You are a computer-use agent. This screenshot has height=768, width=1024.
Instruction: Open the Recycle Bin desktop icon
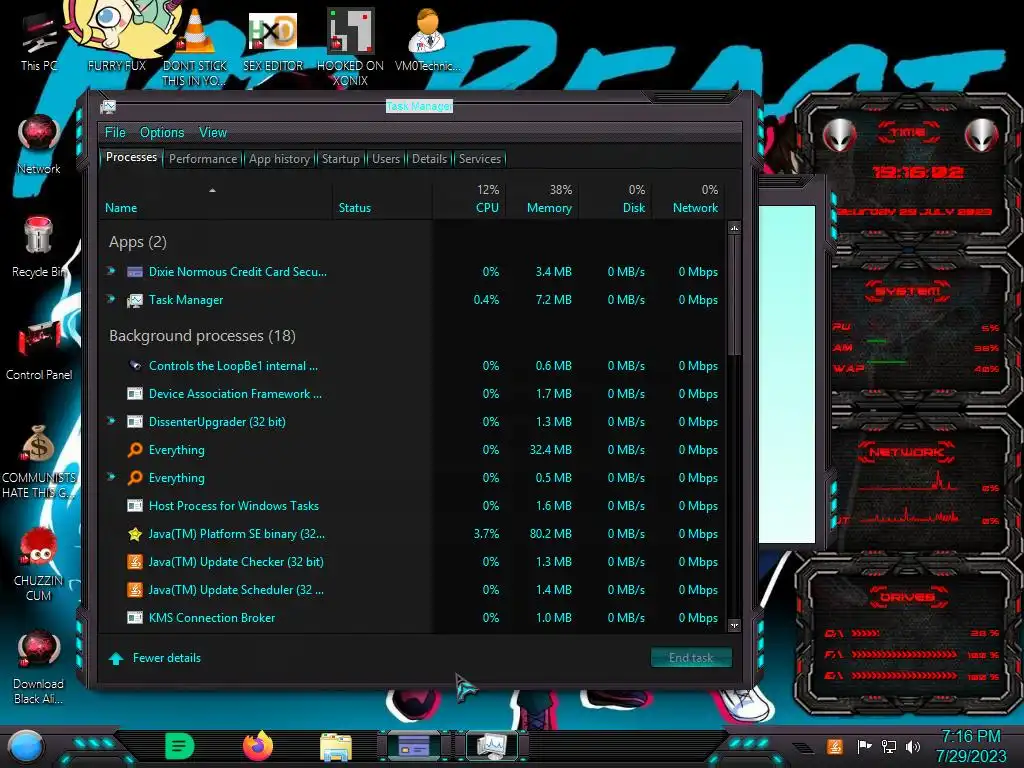[x=39, y=247]
